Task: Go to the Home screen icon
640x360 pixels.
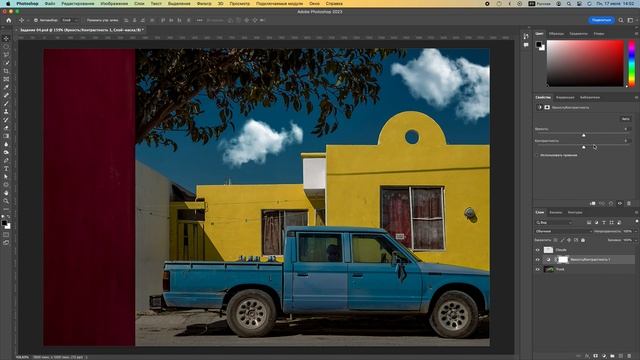Action: pyautogui.click(x=9, y=20)
